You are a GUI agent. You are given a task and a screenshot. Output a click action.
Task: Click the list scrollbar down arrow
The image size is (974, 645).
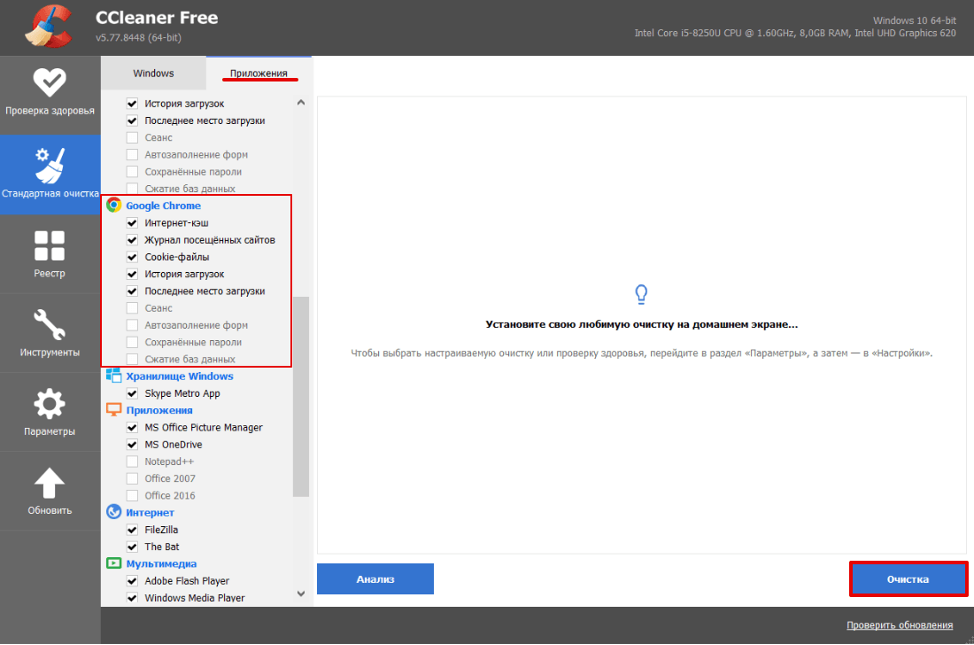point(301,594)
